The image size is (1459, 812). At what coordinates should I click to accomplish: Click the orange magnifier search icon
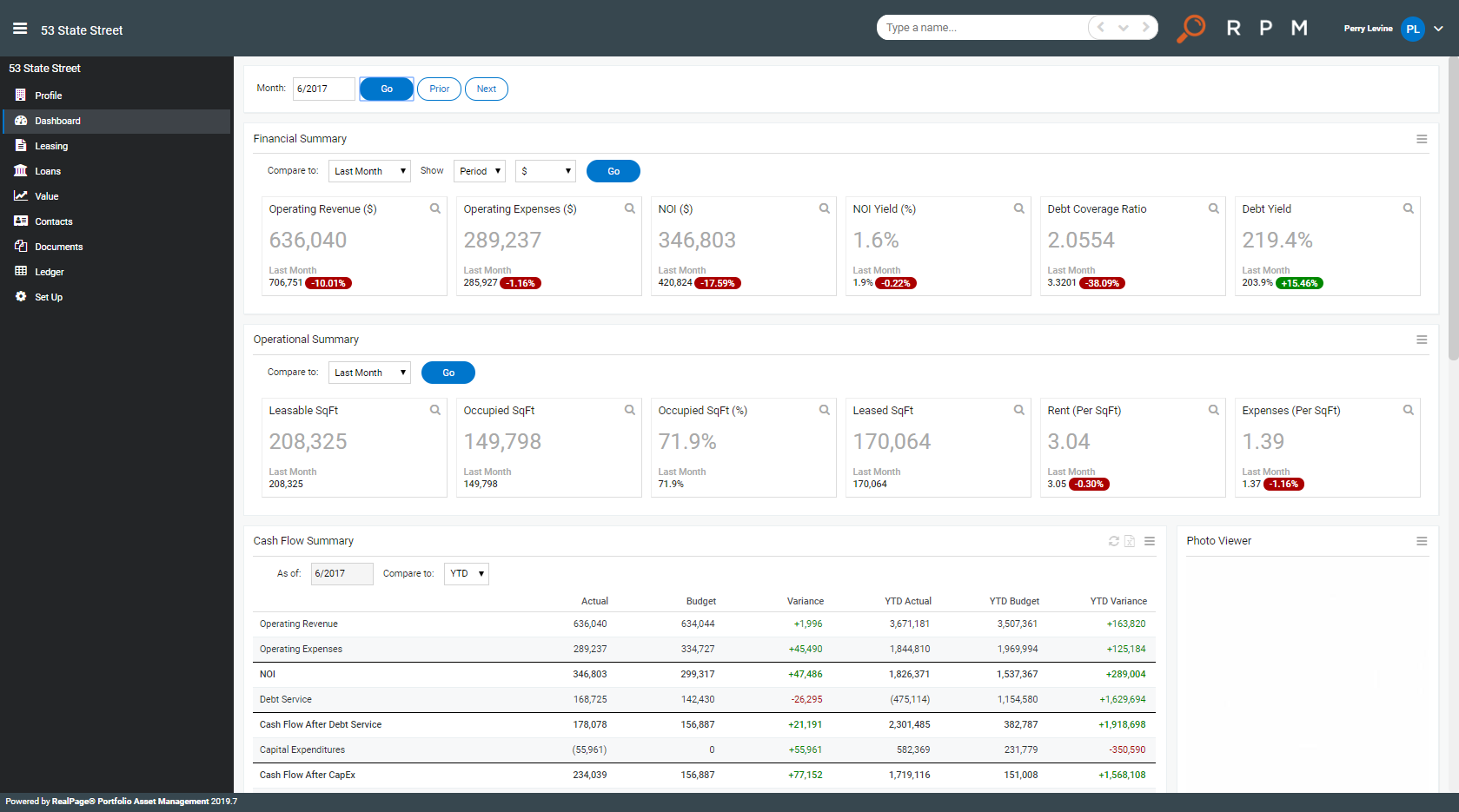pyautogui.click(x=1191, y=28)
